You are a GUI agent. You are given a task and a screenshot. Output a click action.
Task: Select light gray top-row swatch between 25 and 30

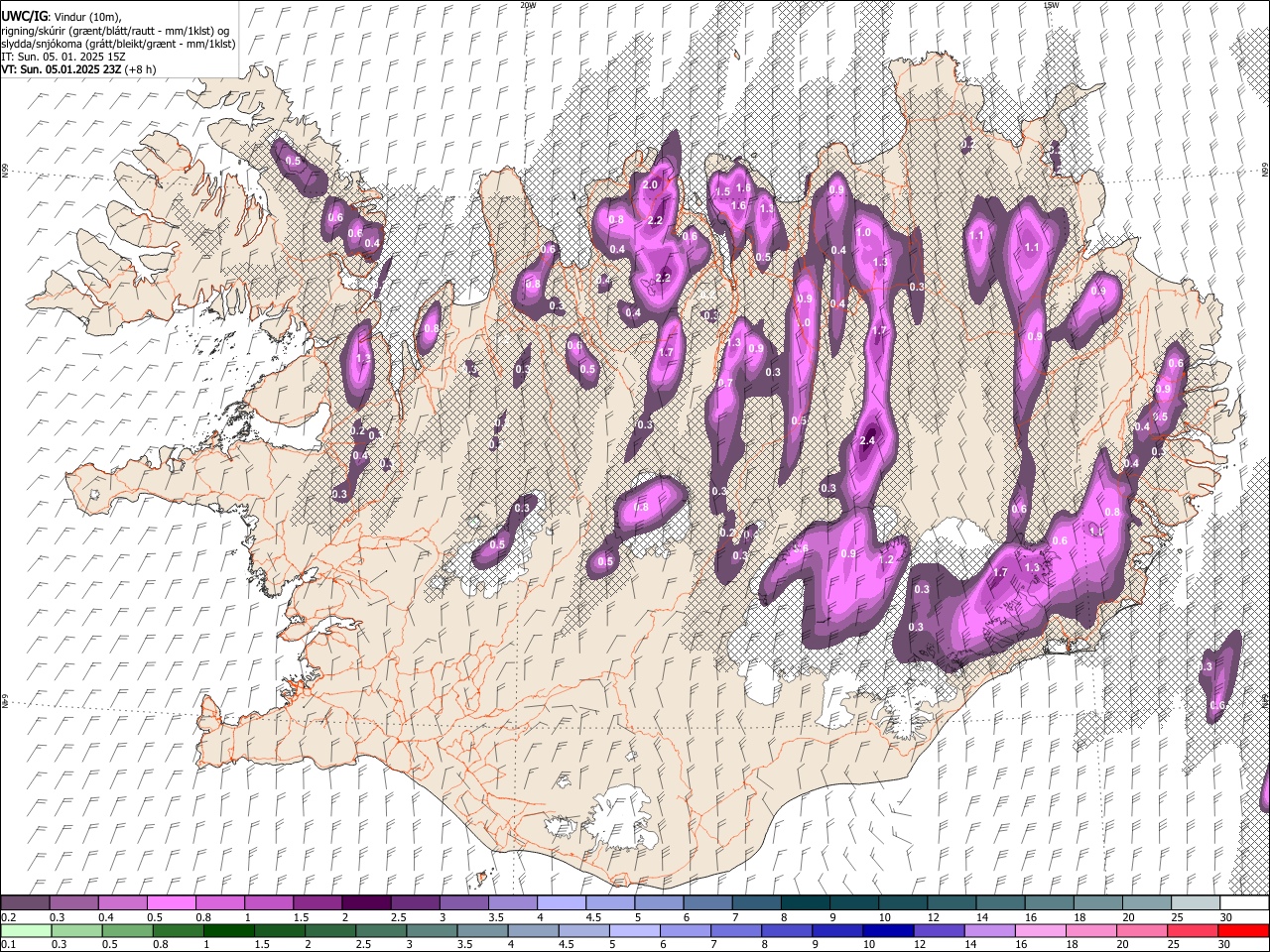tap(1195, 903)
